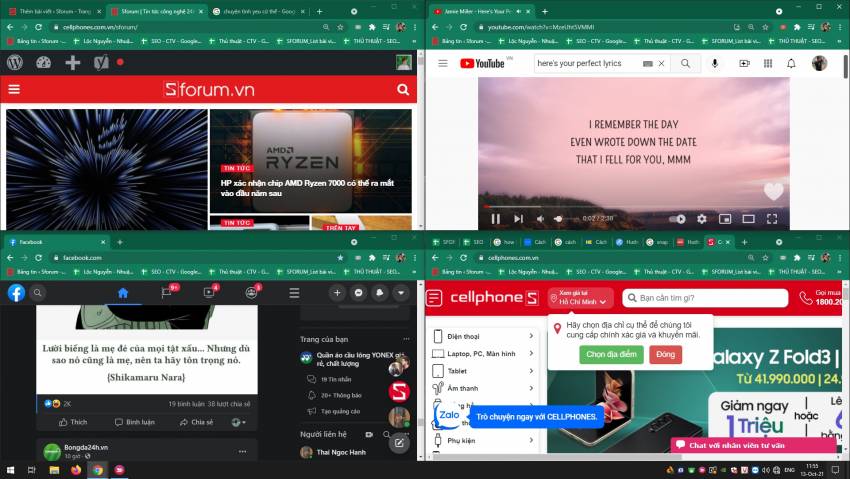Open the YouTube apps grid

click(x=768, y=63)
